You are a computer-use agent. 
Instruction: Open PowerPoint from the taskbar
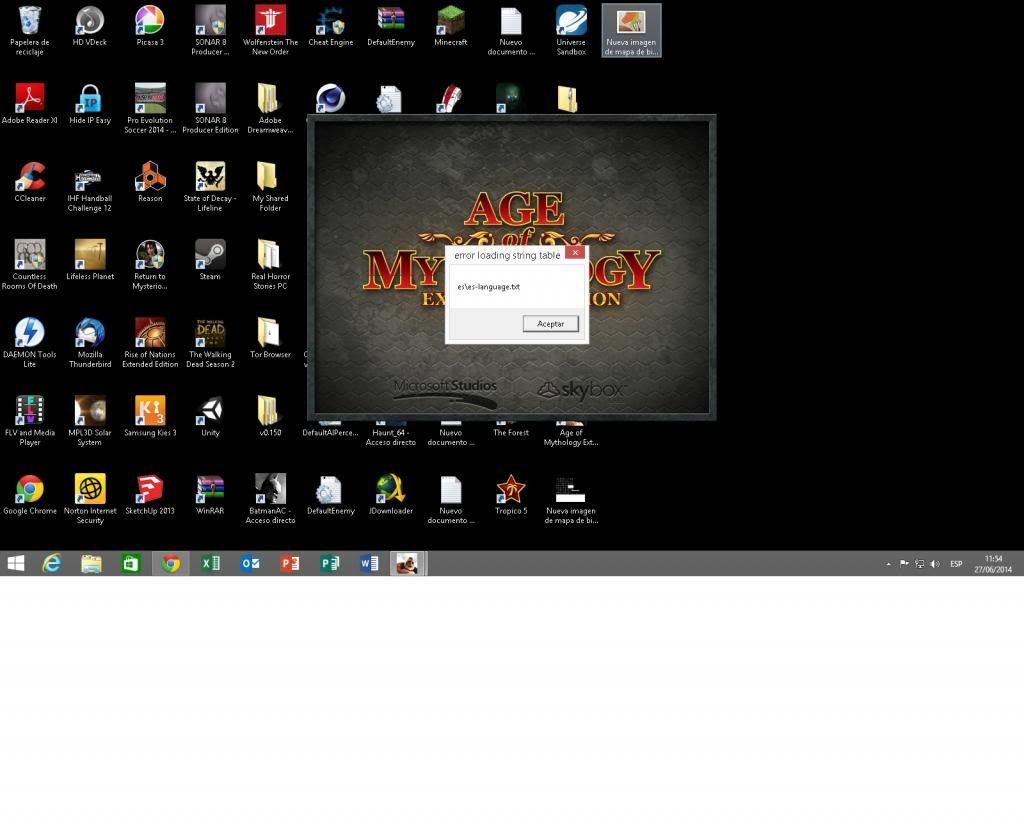(290, 563)
